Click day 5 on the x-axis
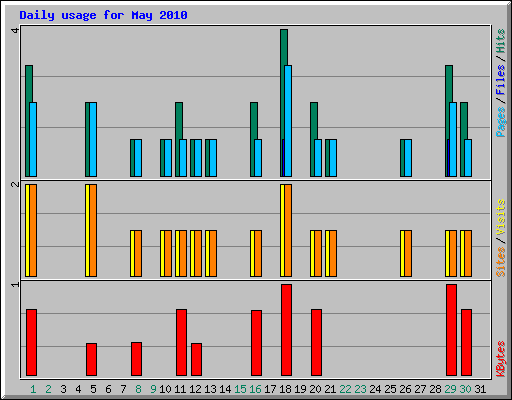512x400 pixels. [93, 389]
